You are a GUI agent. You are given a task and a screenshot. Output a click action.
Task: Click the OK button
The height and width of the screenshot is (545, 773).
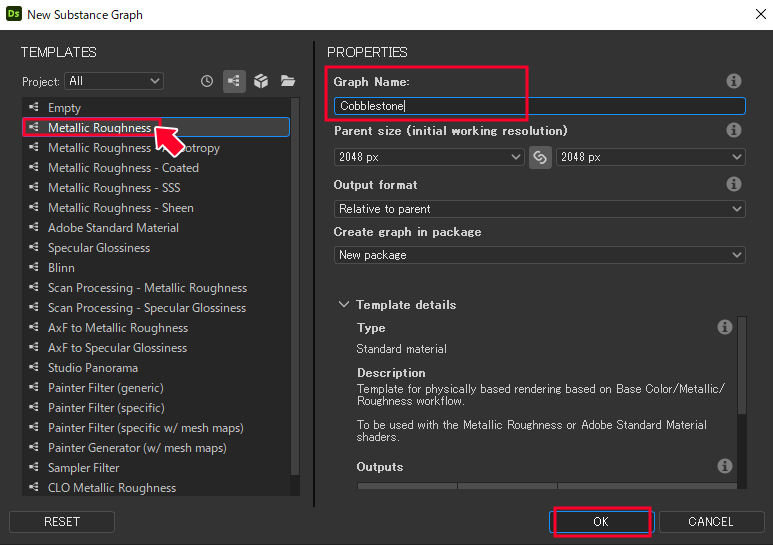click(x=601, y=521)
